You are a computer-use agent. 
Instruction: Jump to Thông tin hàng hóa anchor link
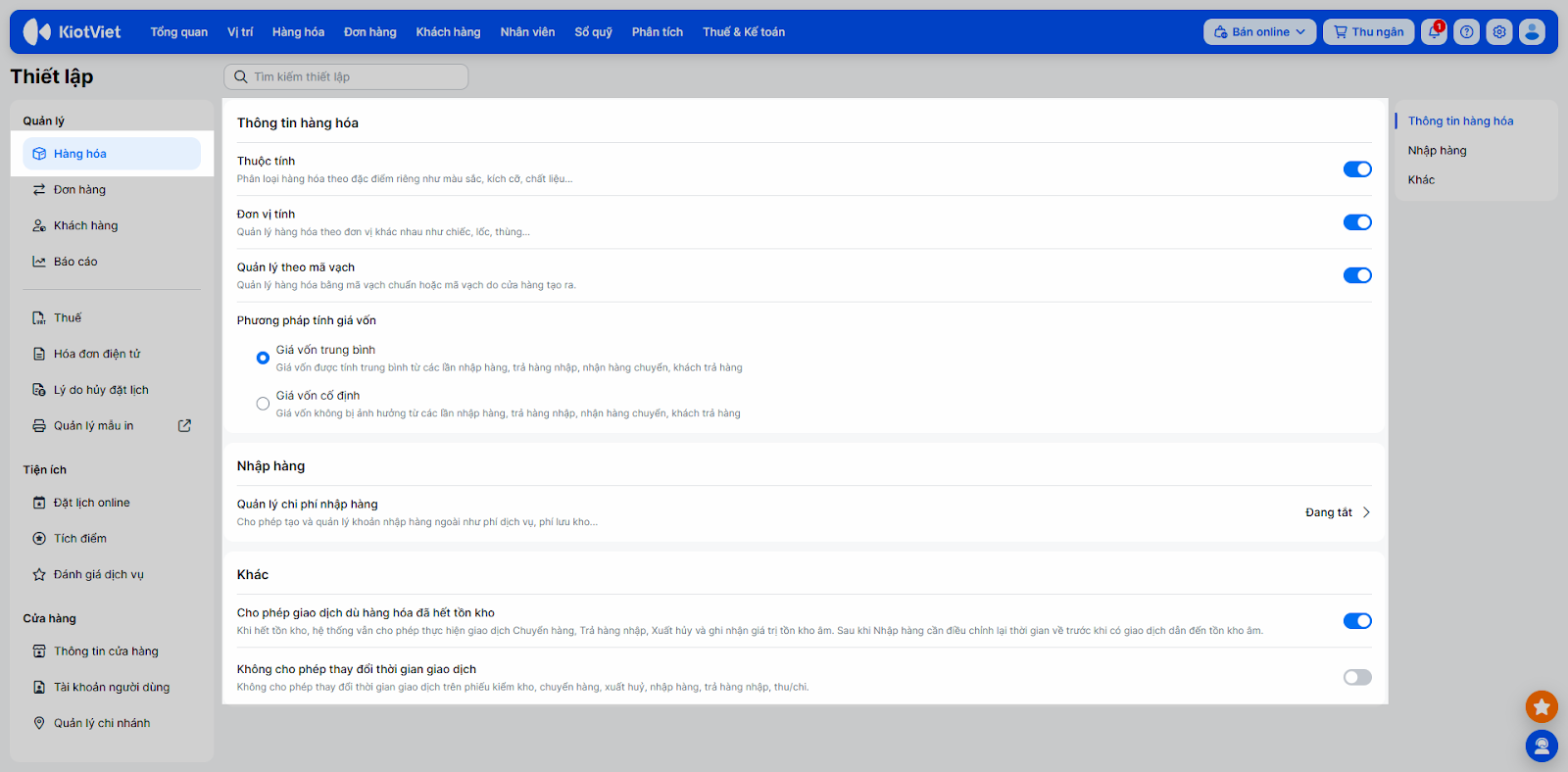tap(1460, 121)
